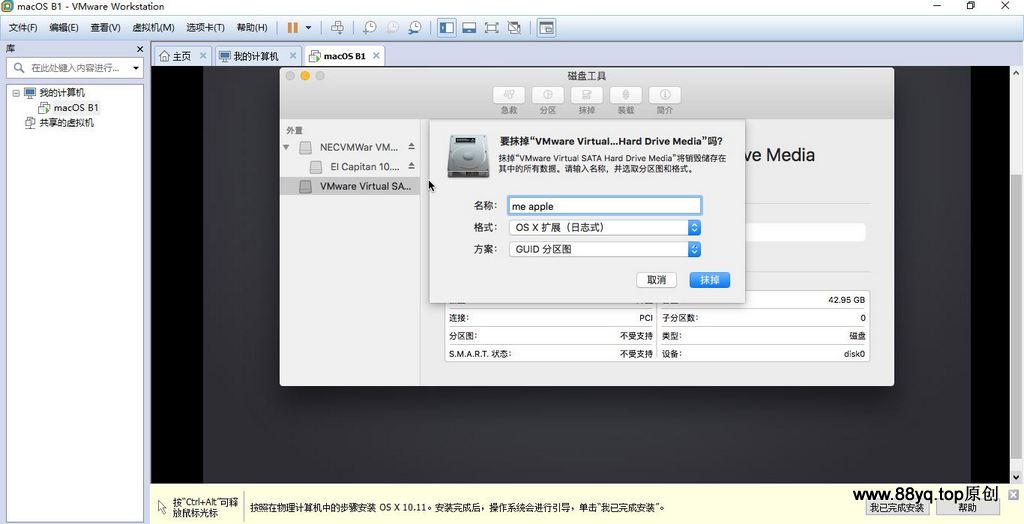This screenshot has height=524, width=1024.
Task: Close the 库 library panel
Action: [x=140, y=49]
